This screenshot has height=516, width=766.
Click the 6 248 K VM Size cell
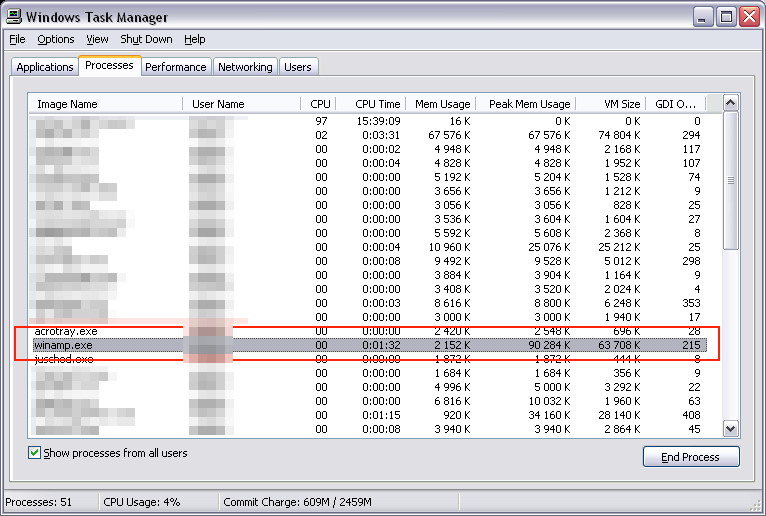(x=622, y=303)
